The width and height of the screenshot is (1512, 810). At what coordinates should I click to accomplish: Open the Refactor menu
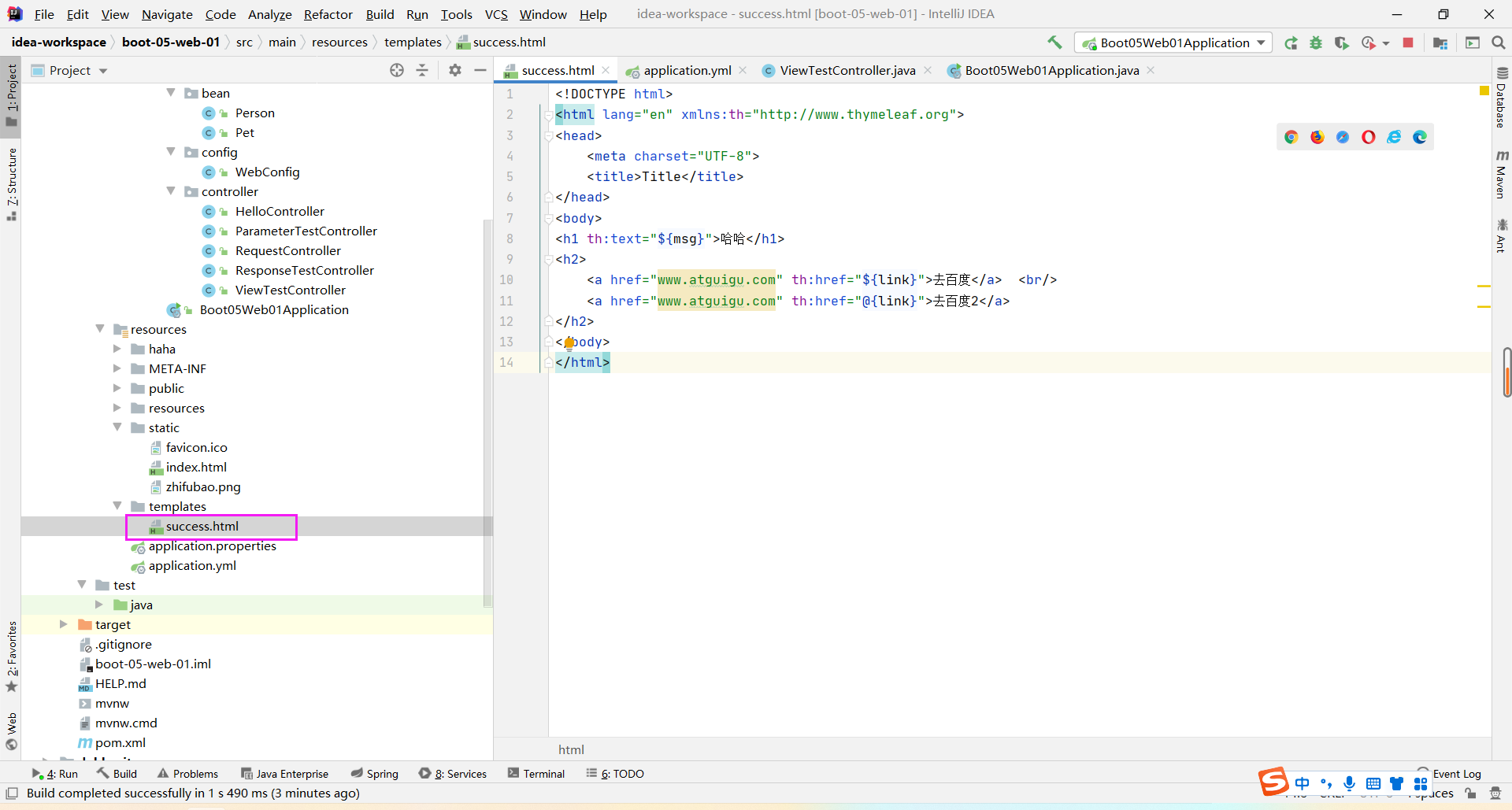pyautogui.click(x=328, y=14)
